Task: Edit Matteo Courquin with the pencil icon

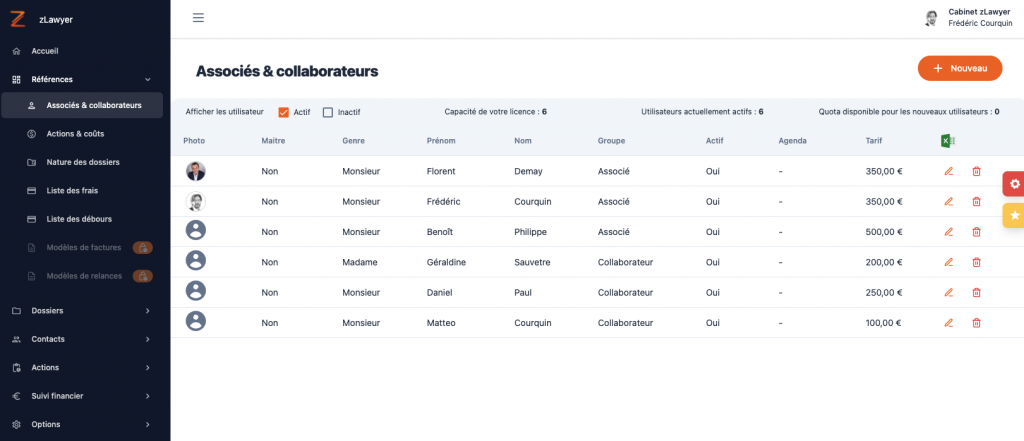Action: tap(948, 323)
